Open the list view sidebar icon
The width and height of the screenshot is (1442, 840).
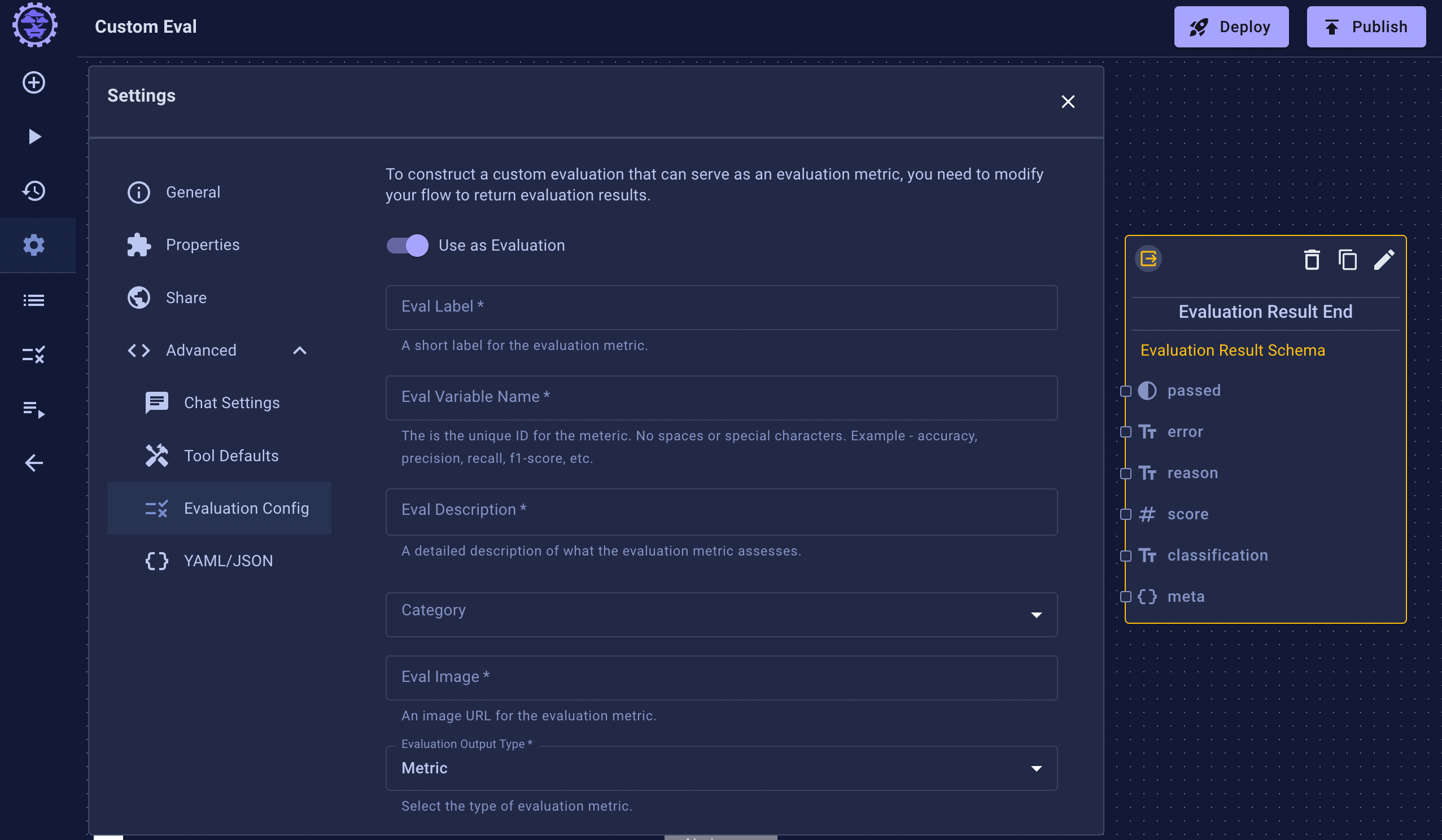click(34, 300)
